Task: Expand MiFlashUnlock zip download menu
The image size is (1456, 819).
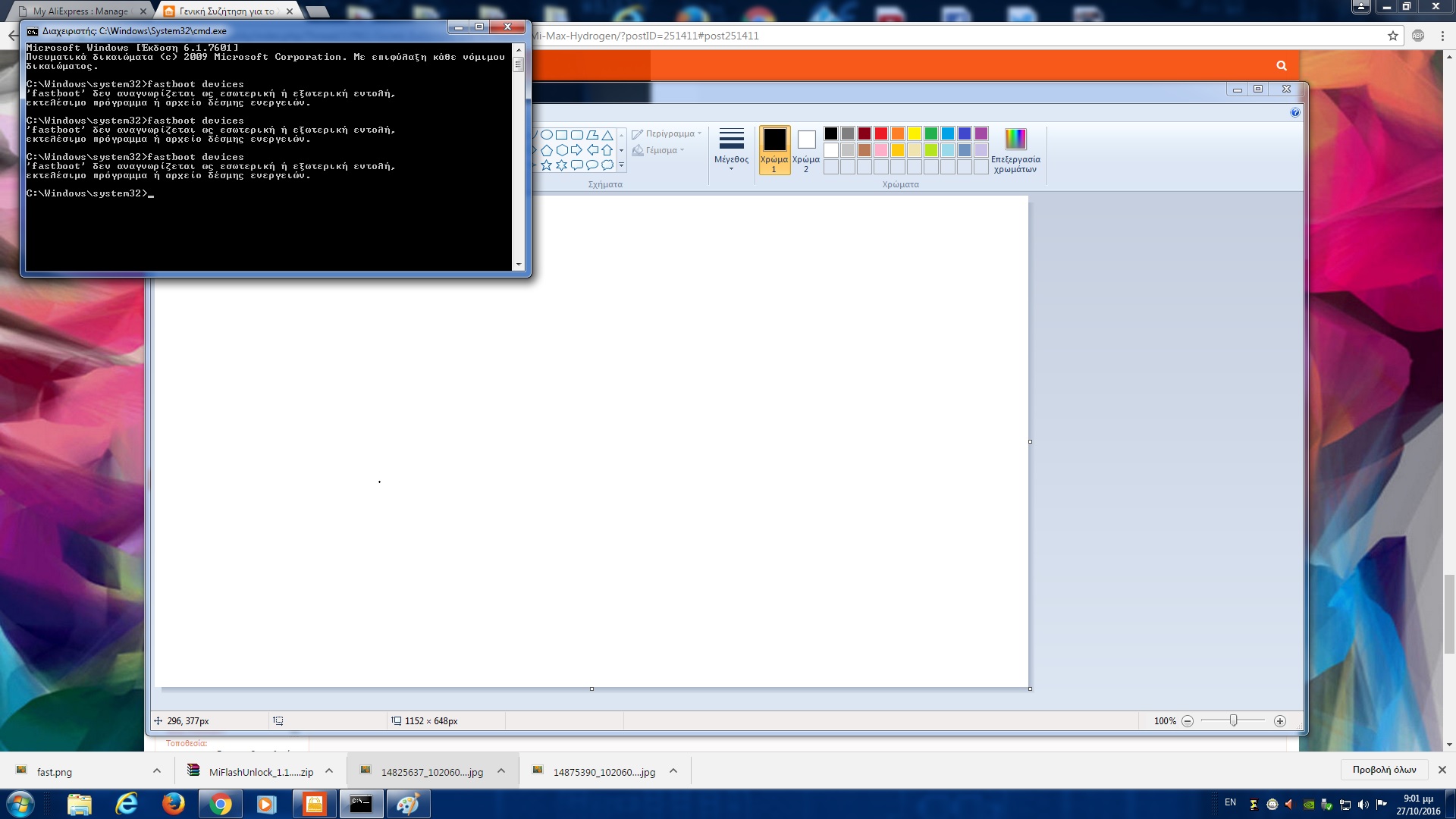Action: pos(329,771)
